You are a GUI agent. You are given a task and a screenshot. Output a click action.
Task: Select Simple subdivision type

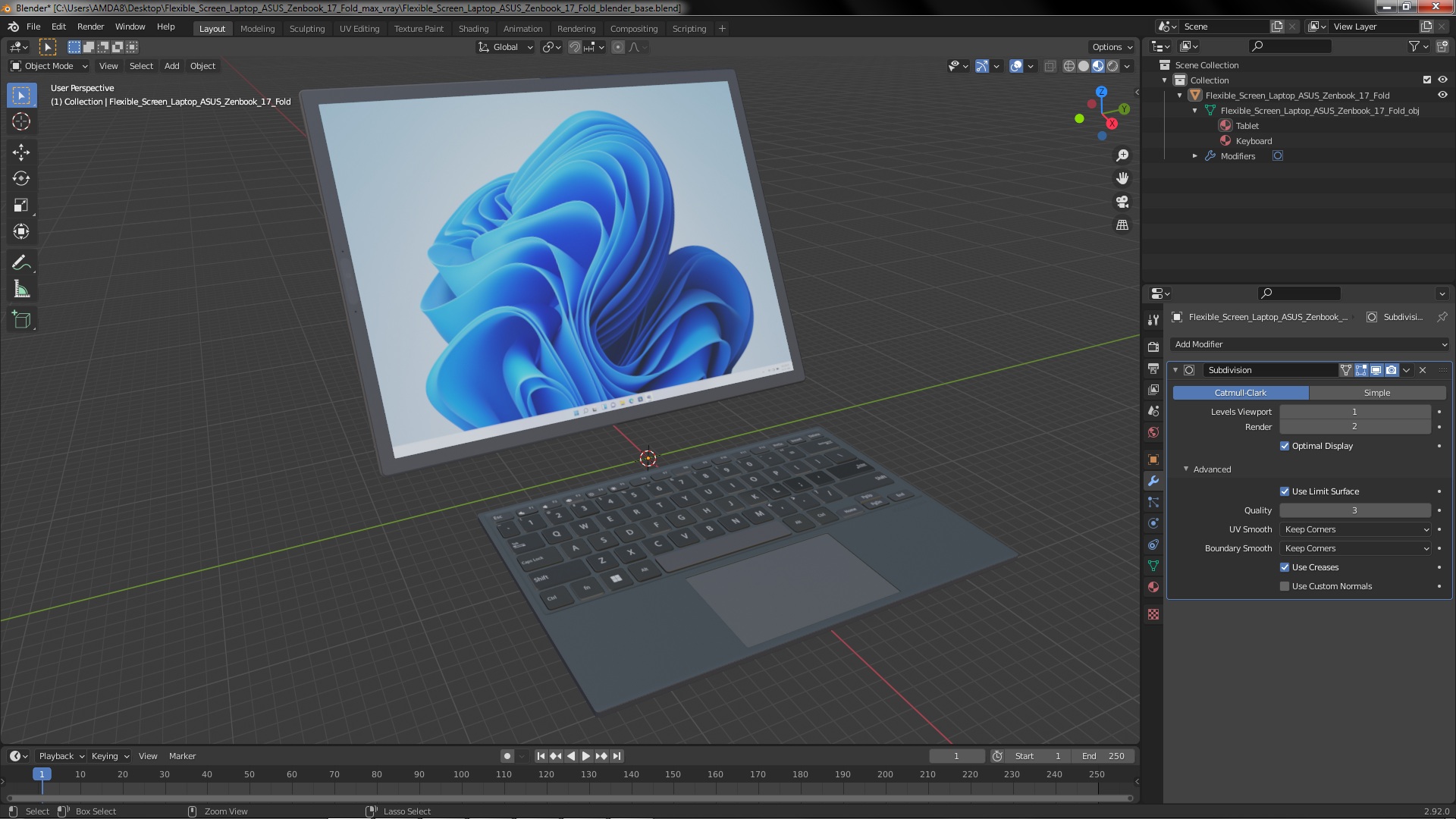pos(1377,393)
